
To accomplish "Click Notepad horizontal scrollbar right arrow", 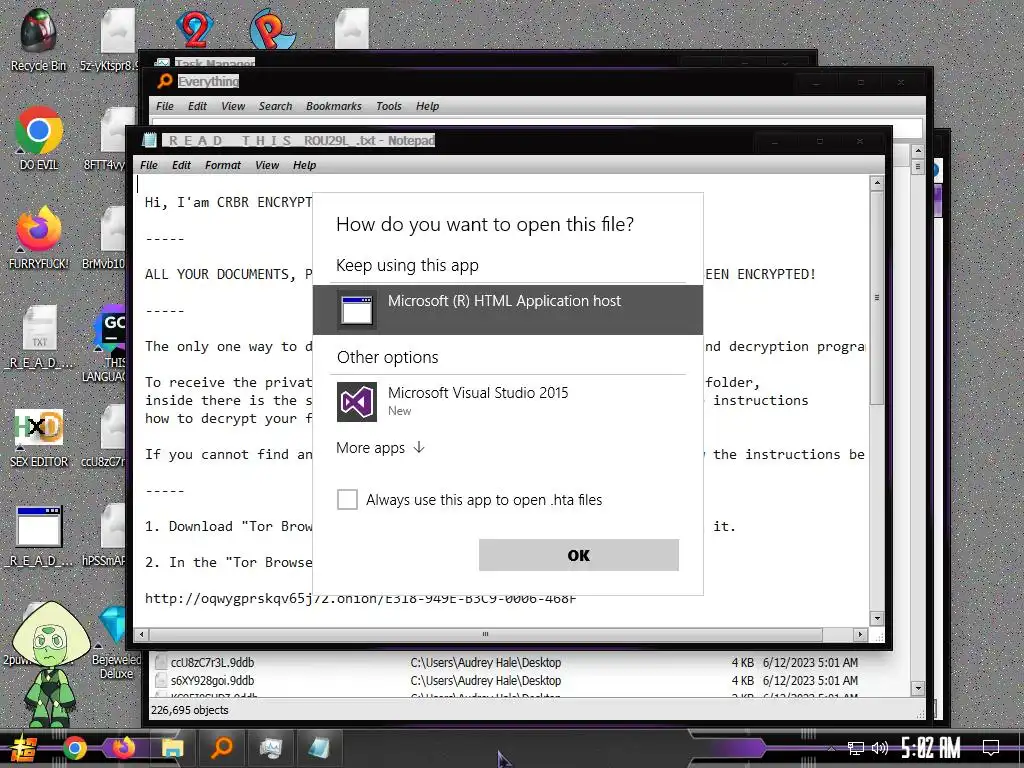I will (860, 634).
